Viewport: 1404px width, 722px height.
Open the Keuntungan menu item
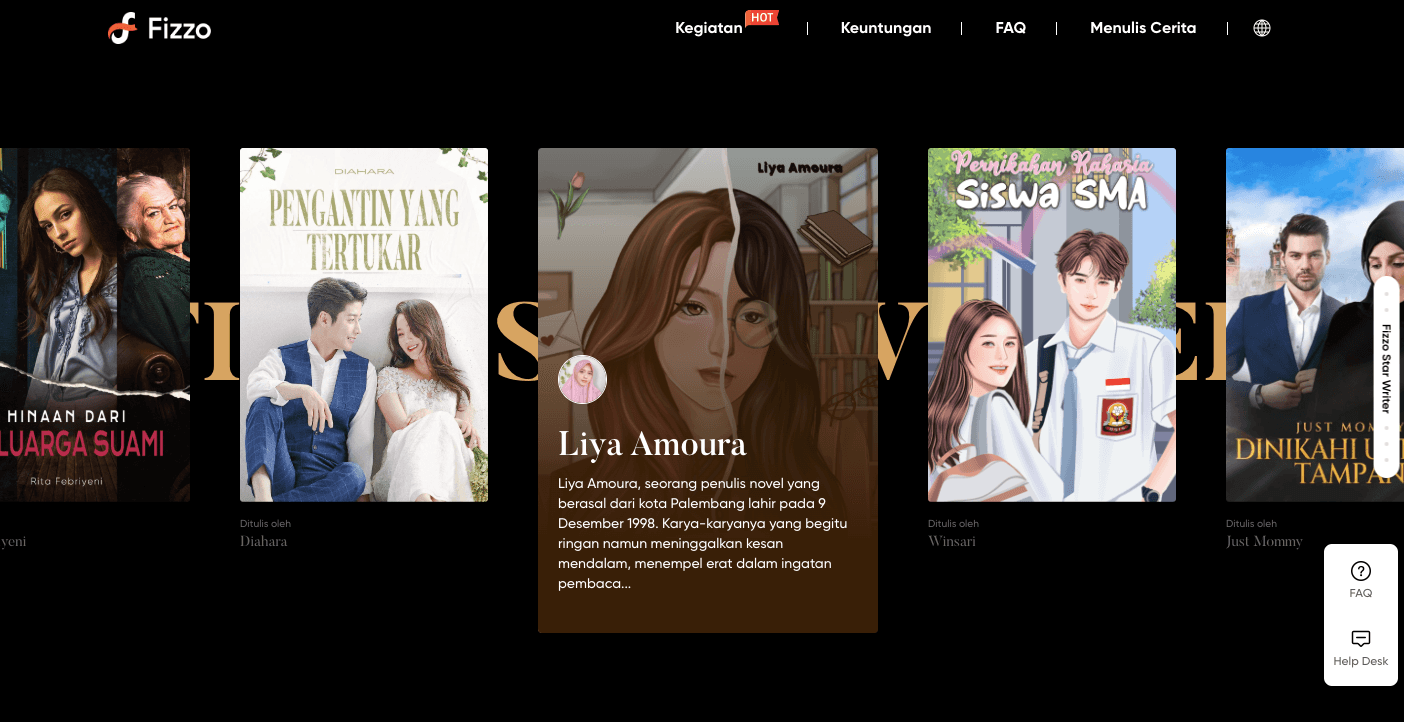click(886, 28)
